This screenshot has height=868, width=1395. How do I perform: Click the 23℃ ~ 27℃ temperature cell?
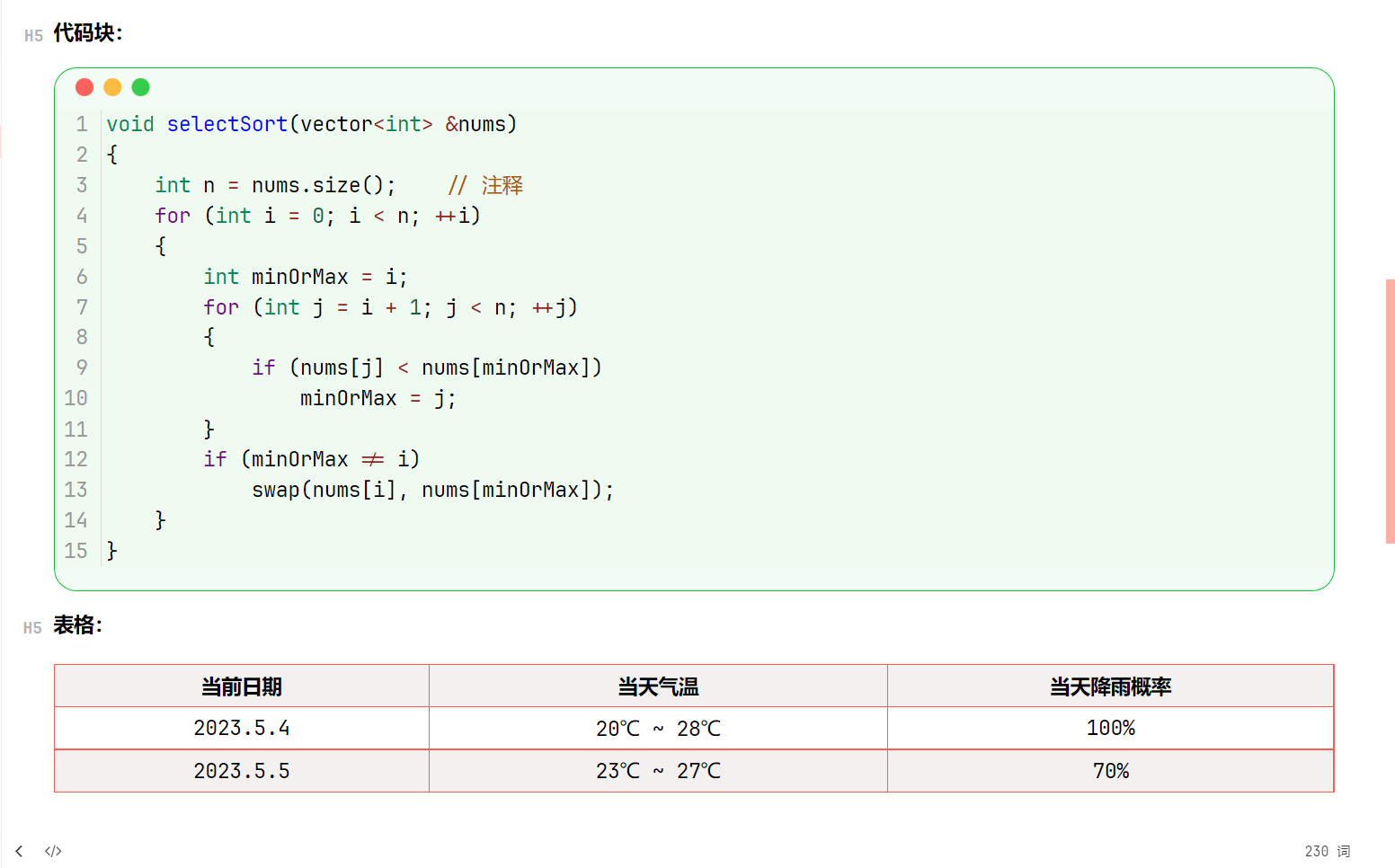point(658,770)
